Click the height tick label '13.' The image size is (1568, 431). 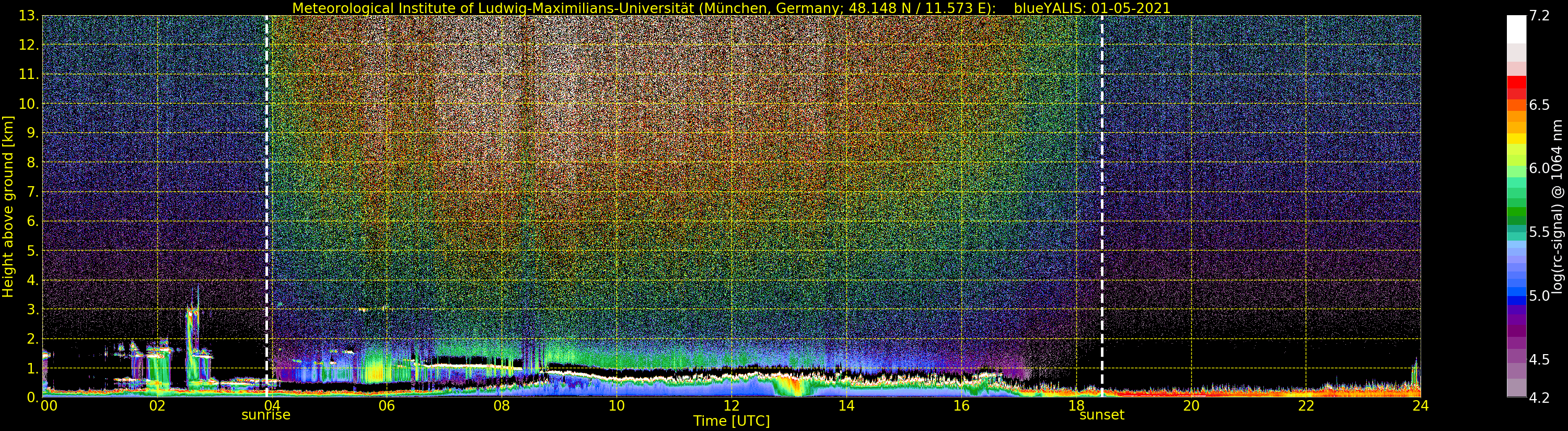[x=28, y=16]
